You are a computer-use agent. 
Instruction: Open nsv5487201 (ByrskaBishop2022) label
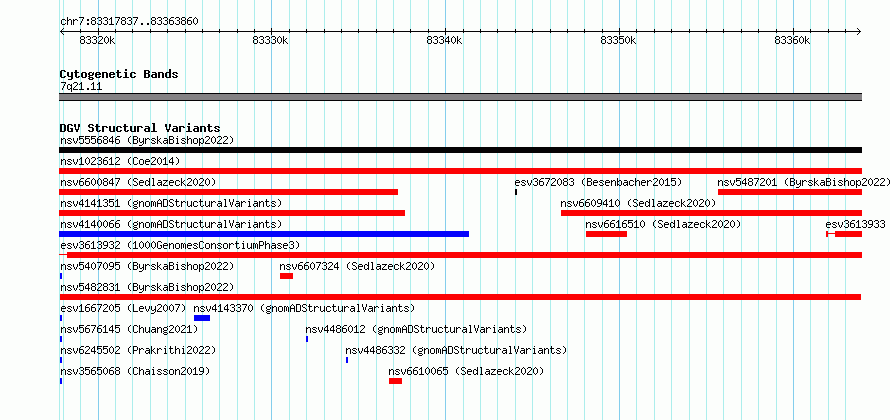coord(804,182)
